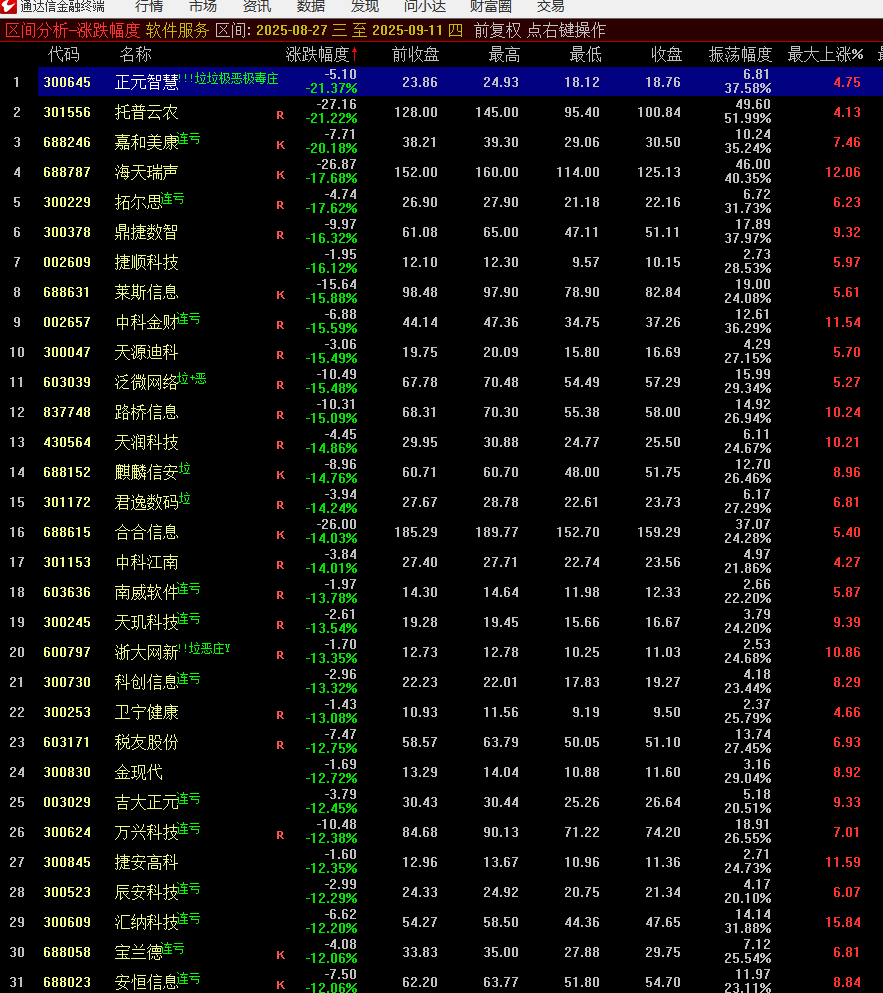Select stock name 捷顺科技
The image size is (883, 993).
146,262
